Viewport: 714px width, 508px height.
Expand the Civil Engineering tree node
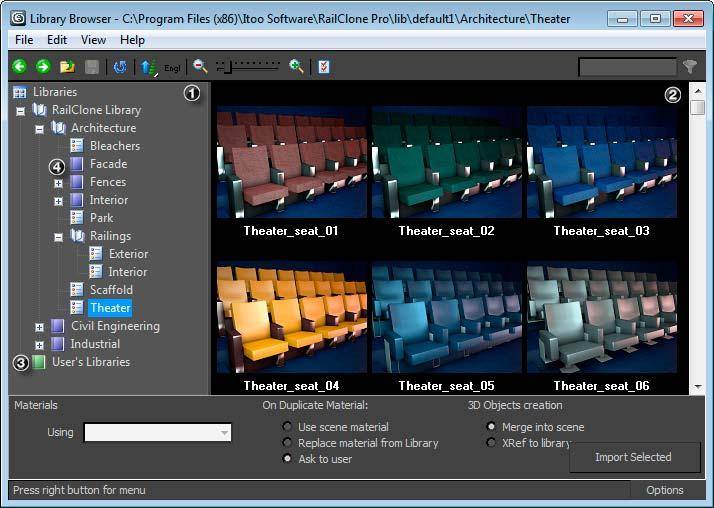click(40, 327)
